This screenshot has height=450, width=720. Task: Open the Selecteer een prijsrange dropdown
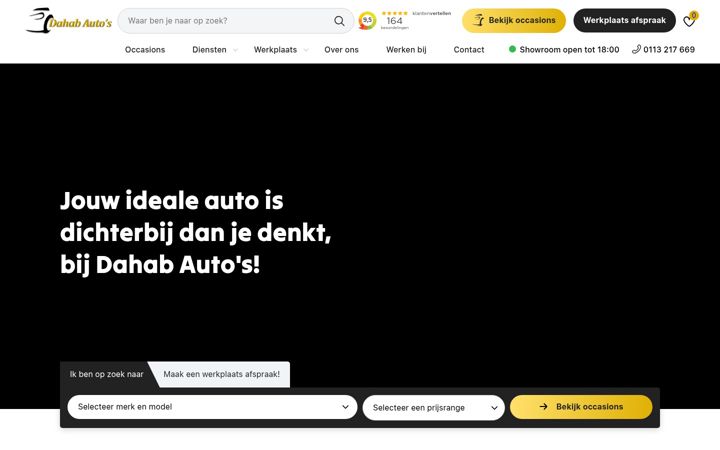[433, 407]
